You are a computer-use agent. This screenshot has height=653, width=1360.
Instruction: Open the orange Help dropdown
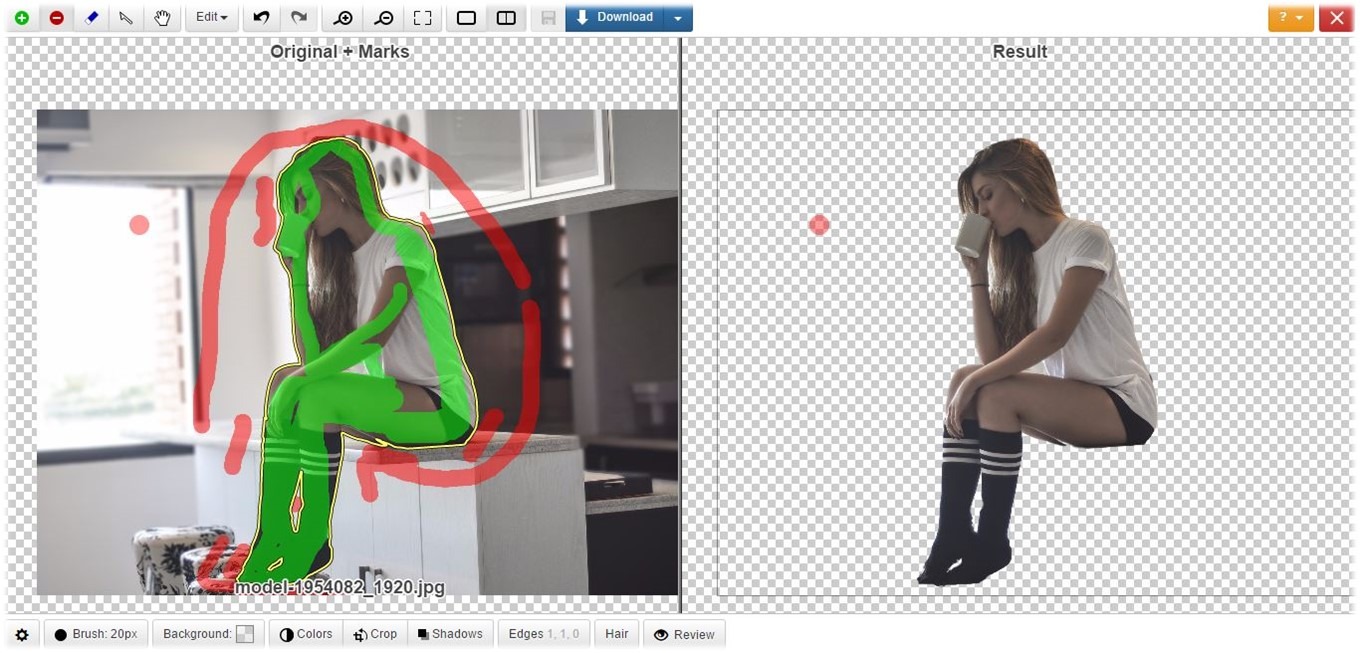(1290, 18)
